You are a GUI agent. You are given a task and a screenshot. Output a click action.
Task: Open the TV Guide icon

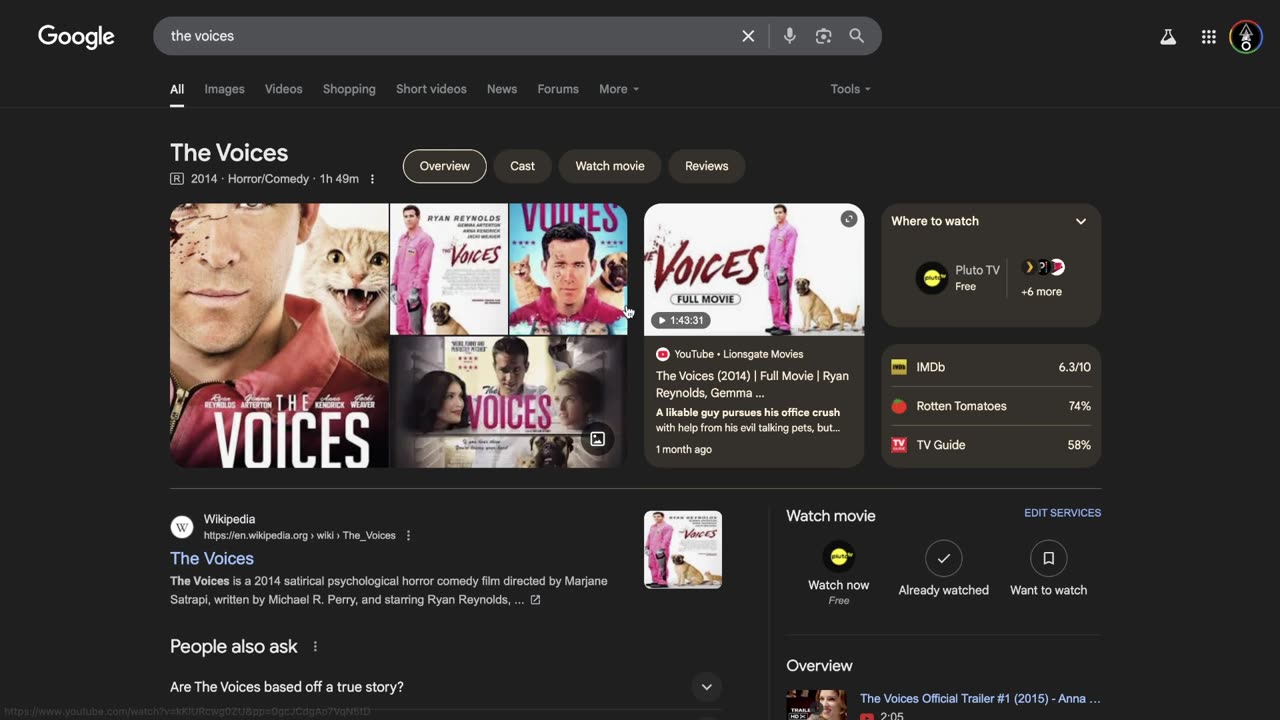coord(899,445)
